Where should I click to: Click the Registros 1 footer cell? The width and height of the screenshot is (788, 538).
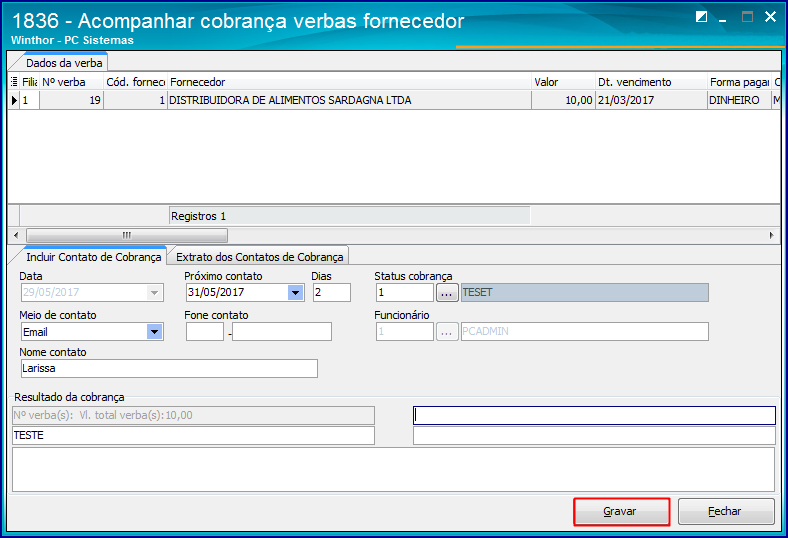(349, 216)
